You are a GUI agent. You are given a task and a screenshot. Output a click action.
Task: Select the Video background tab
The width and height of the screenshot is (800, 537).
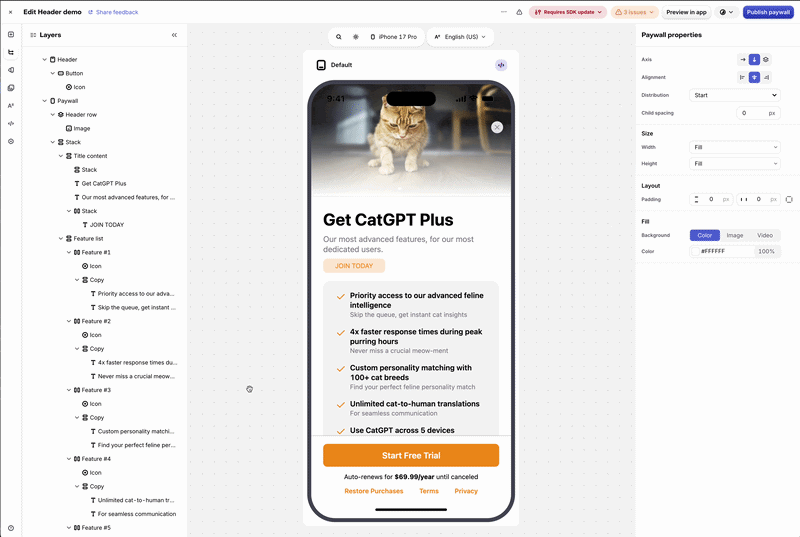point(765,236)
